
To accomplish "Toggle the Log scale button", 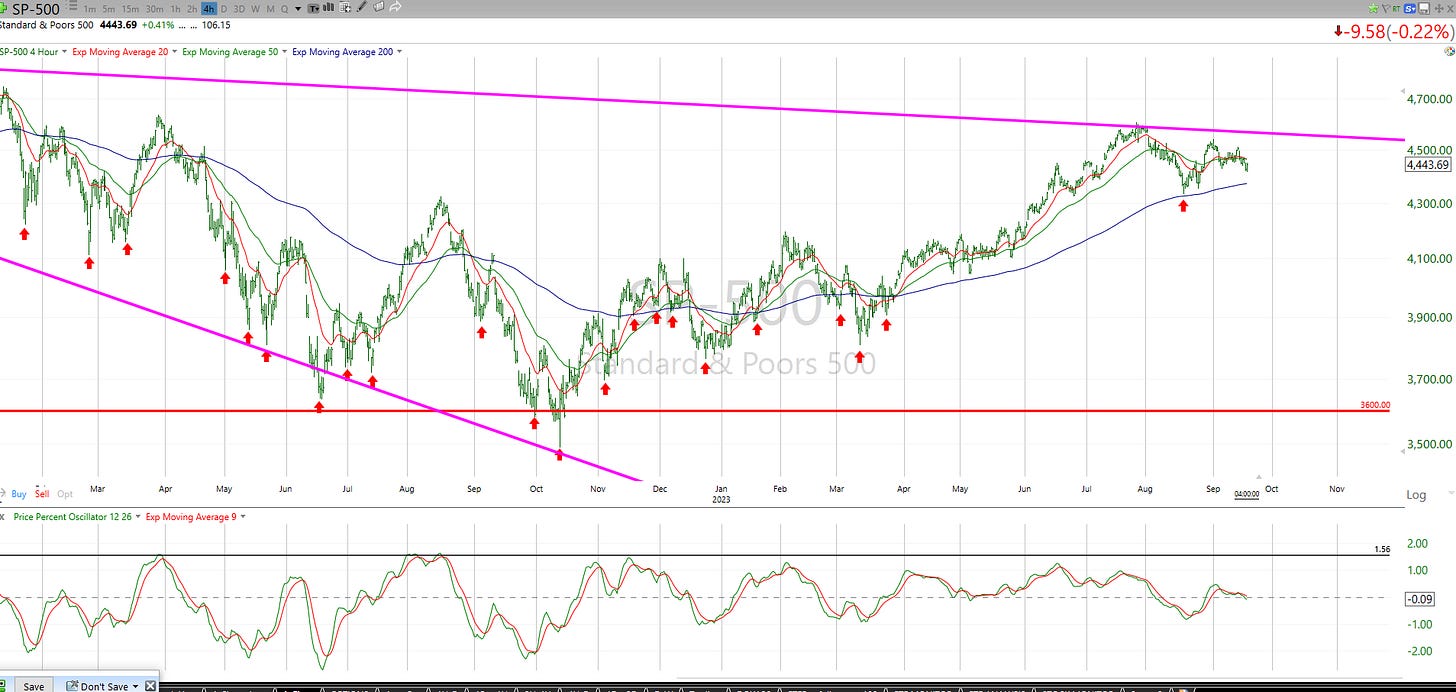I will 1416,494.
